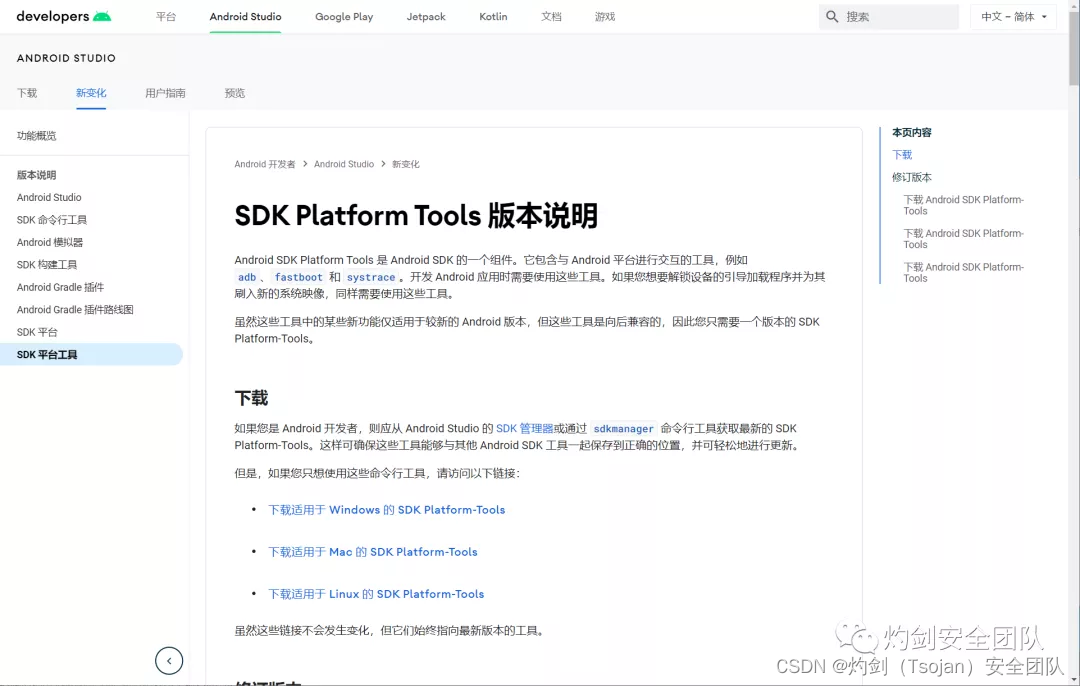This screenshot has width=1080, height=686.
Task: Open the 平台 top navigation item
Action: pos(165,17)
